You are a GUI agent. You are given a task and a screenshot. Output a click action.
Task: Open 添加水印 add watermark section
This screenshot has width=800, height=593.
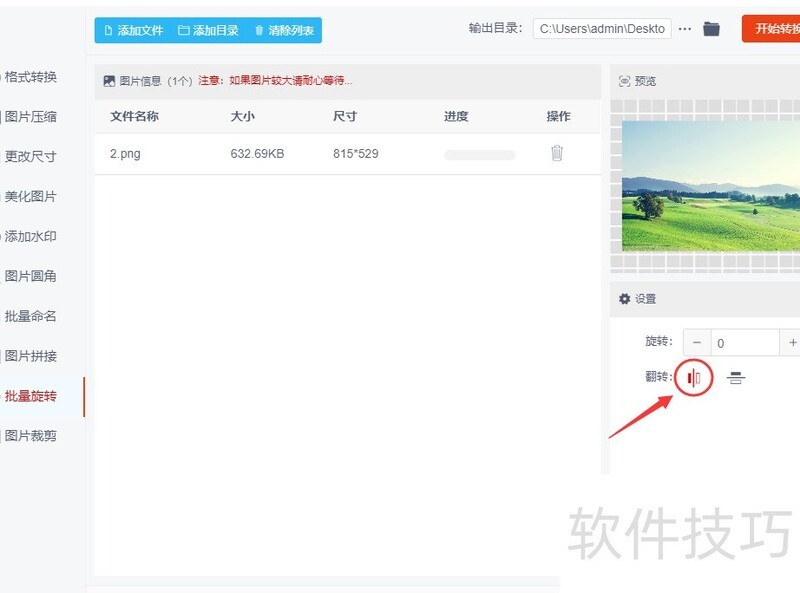coord(31,237)
